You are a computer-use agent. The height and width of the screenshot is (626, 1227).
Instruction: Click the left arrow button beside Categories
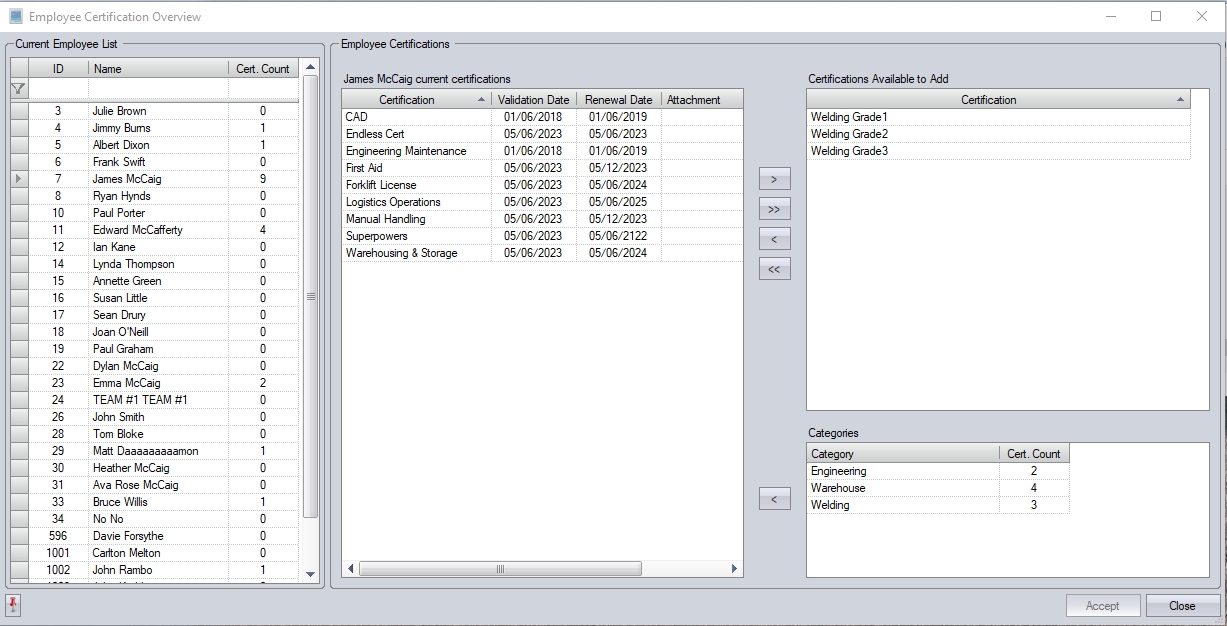[x=774, y=499]
